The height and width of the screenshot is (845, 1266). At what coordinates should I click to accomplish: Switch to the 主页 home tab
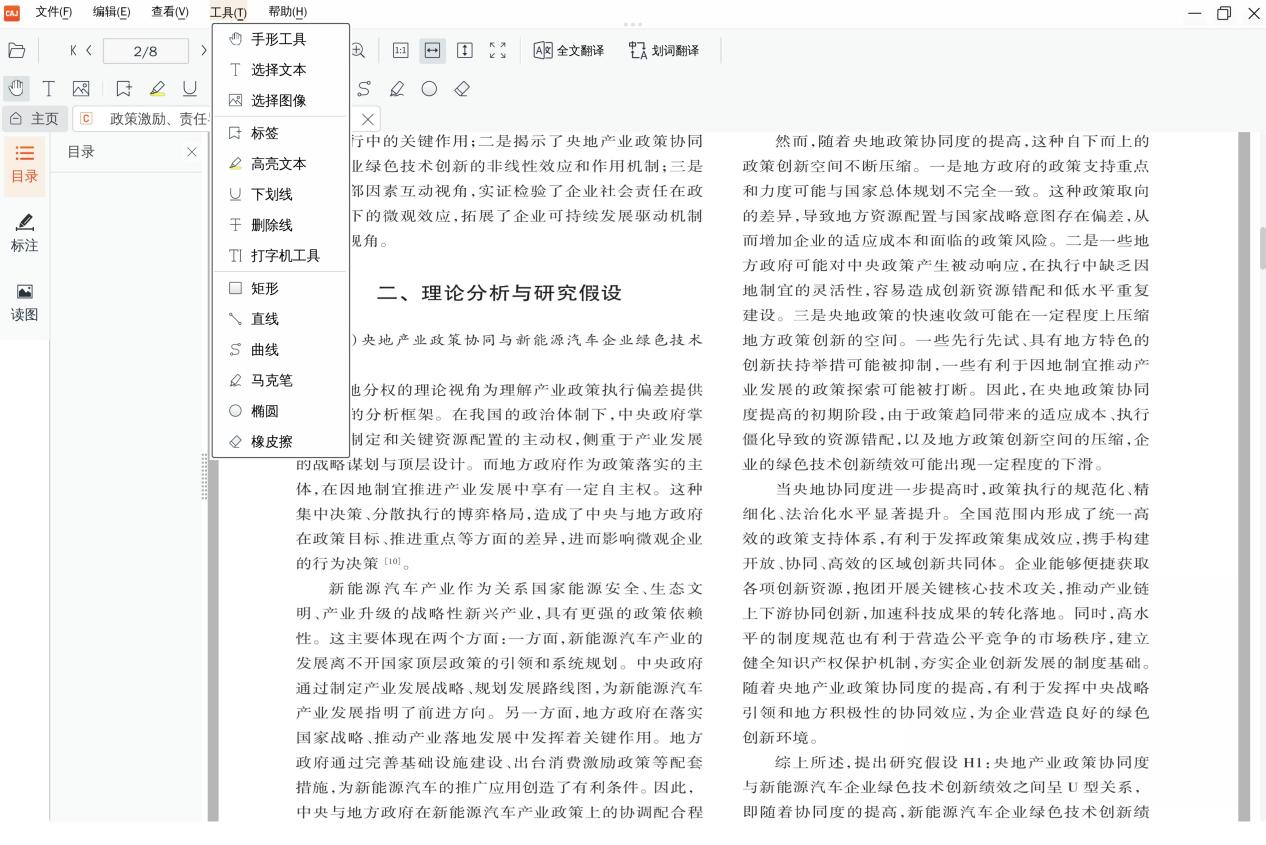(x=34, y=119)
